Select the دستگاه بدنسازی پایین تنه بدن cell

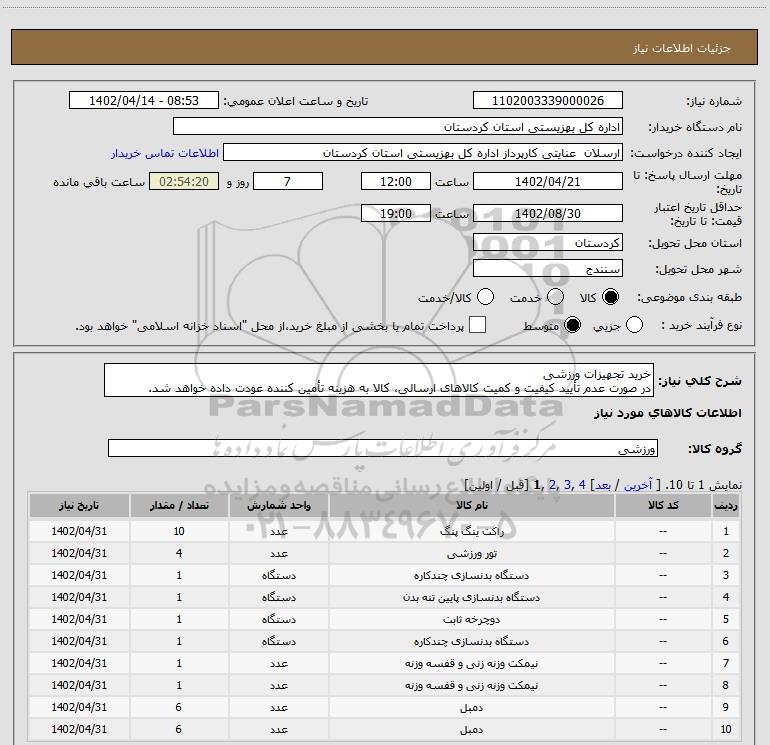(x=471, y=597)
